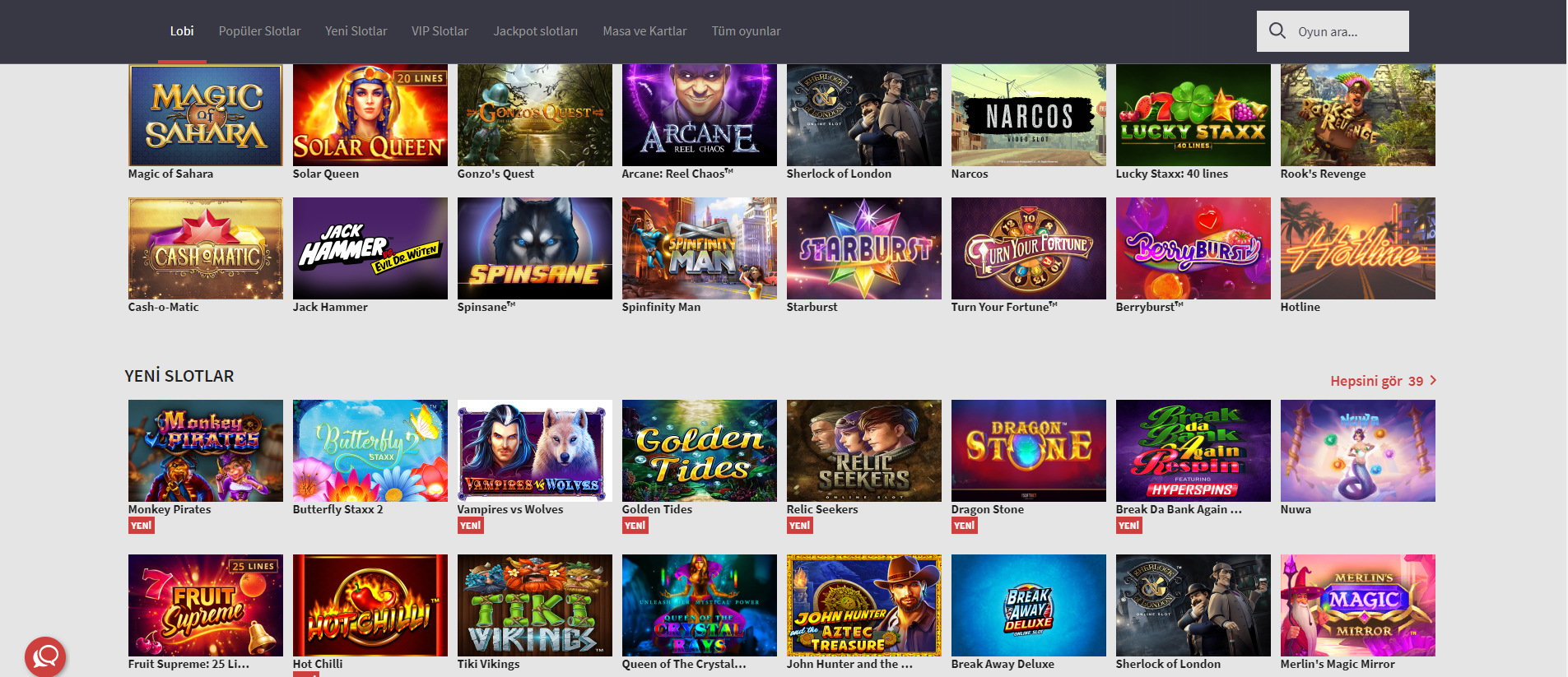Play Spinfinity Man thumbnail
Screen dimensions: 1568x677
(700, 248)
